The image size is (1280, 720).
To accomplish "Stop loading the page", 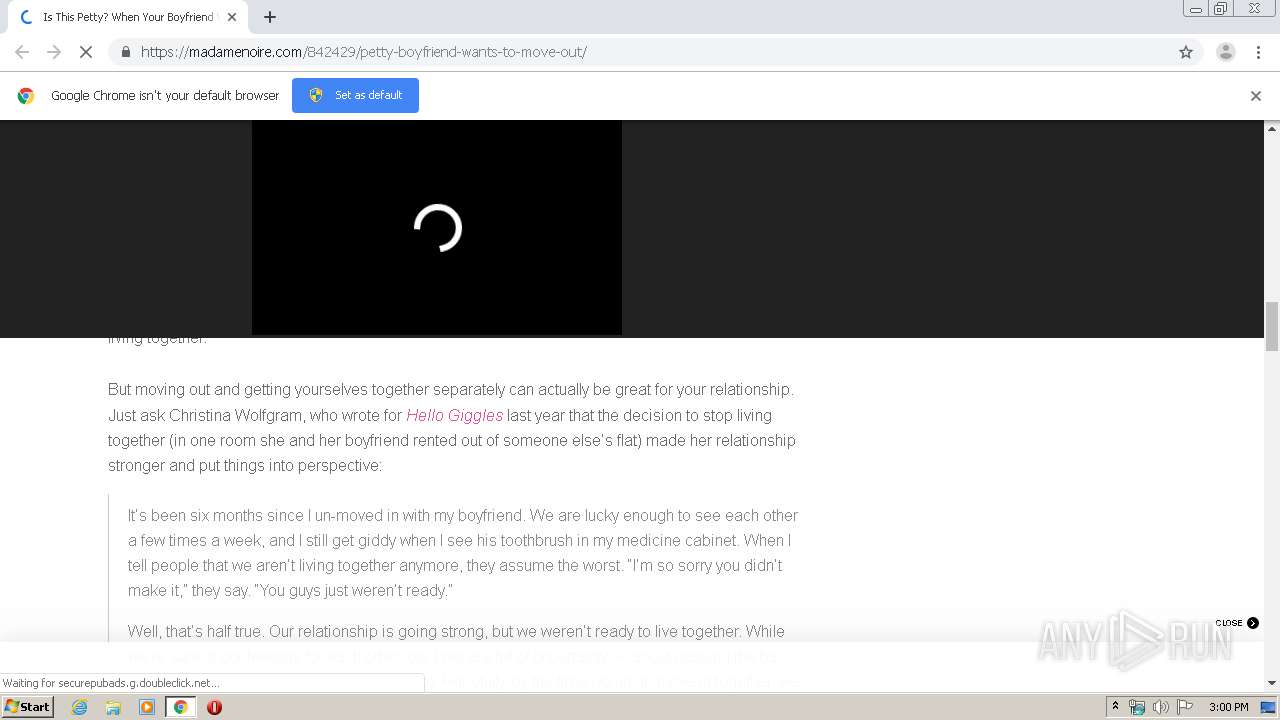I will pyautogui.click(x=86, y=52).
